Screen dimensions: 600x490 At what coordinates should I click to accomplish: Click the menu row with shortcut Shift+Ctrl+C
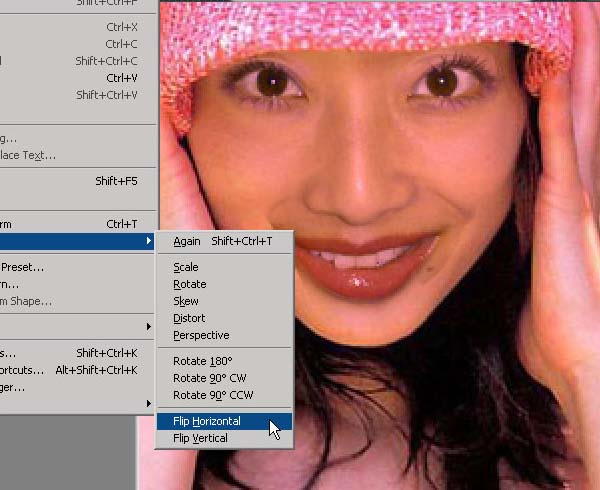pos(77,61)
